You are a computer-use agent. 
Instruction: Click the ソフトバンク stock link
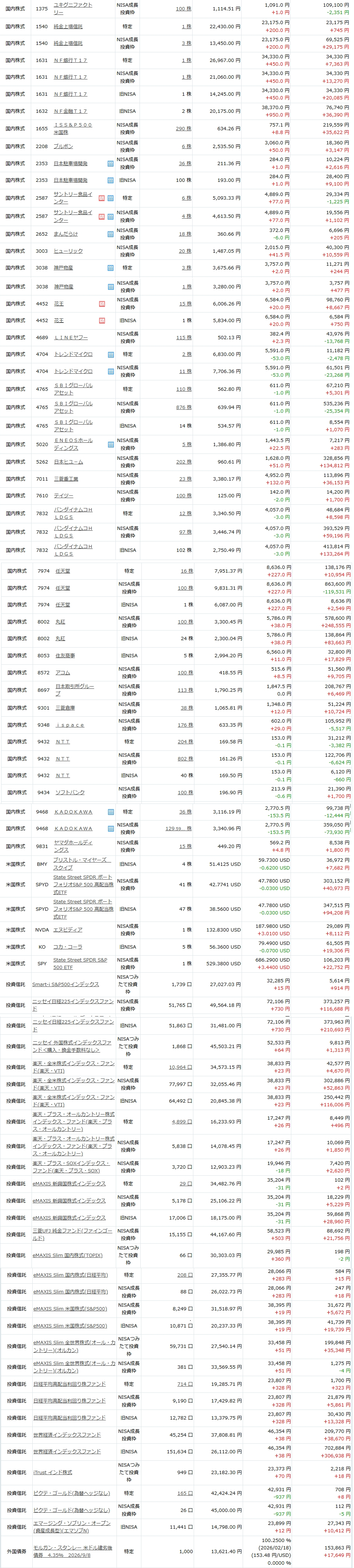pos(70,792)
